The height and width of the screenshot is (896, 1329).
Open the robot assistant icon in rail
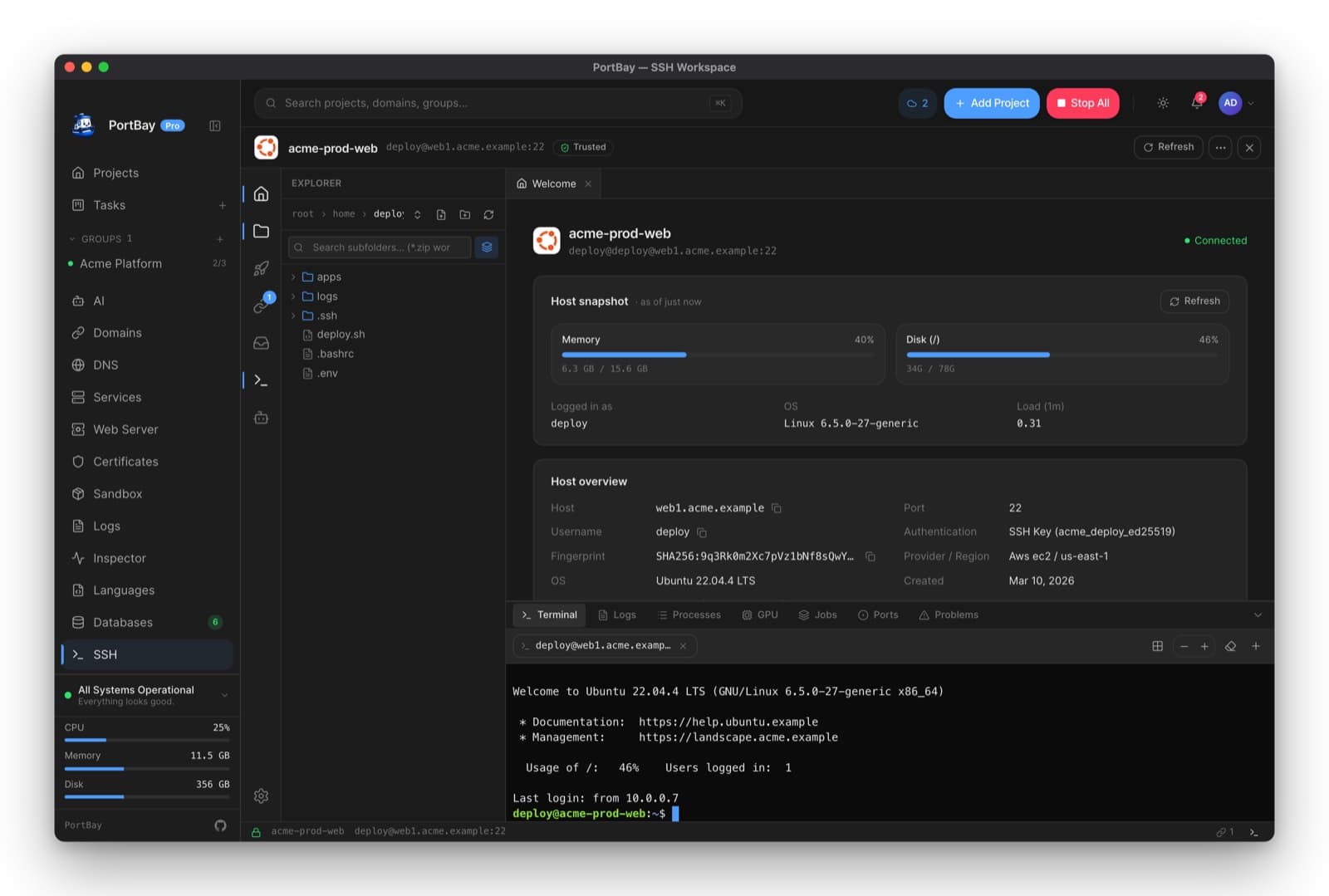[261, 418]
